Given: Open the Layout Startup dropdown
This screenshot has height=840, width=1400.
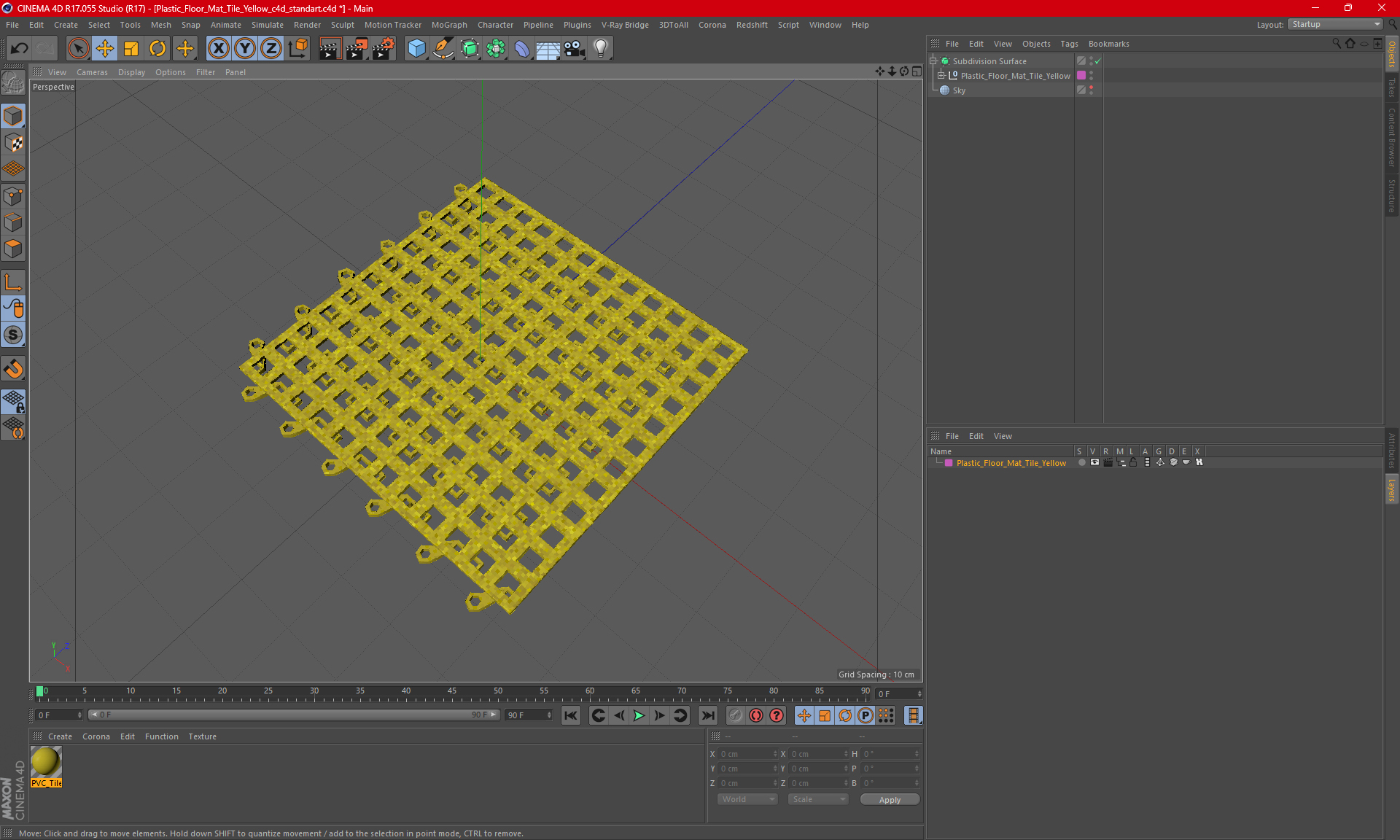Looking at the screenshot, I should 1336,24.
